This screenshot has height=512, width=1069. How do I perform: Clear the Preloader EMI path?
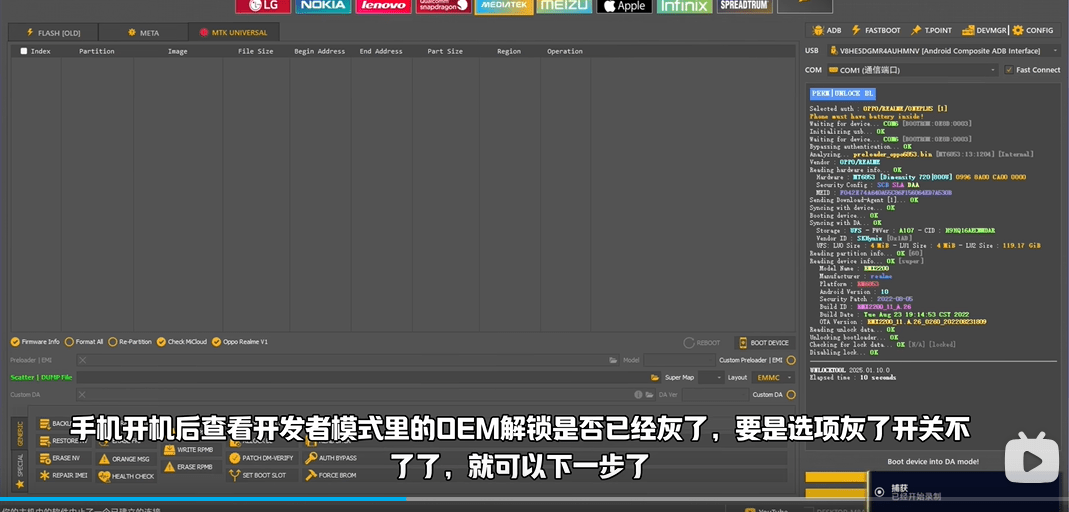click(x=82, y=360)
